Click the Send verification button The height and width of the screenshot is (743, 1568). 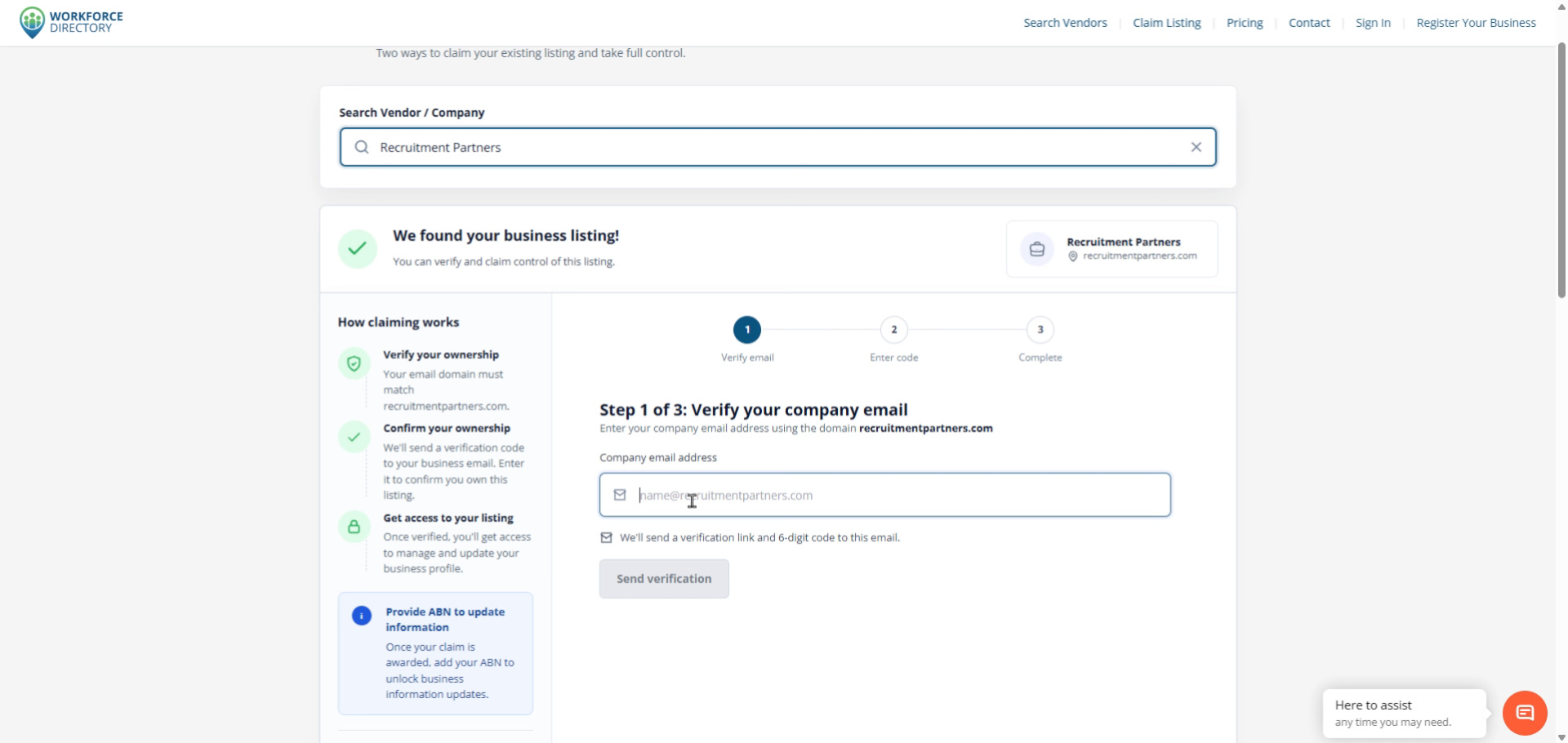[664, 579]
